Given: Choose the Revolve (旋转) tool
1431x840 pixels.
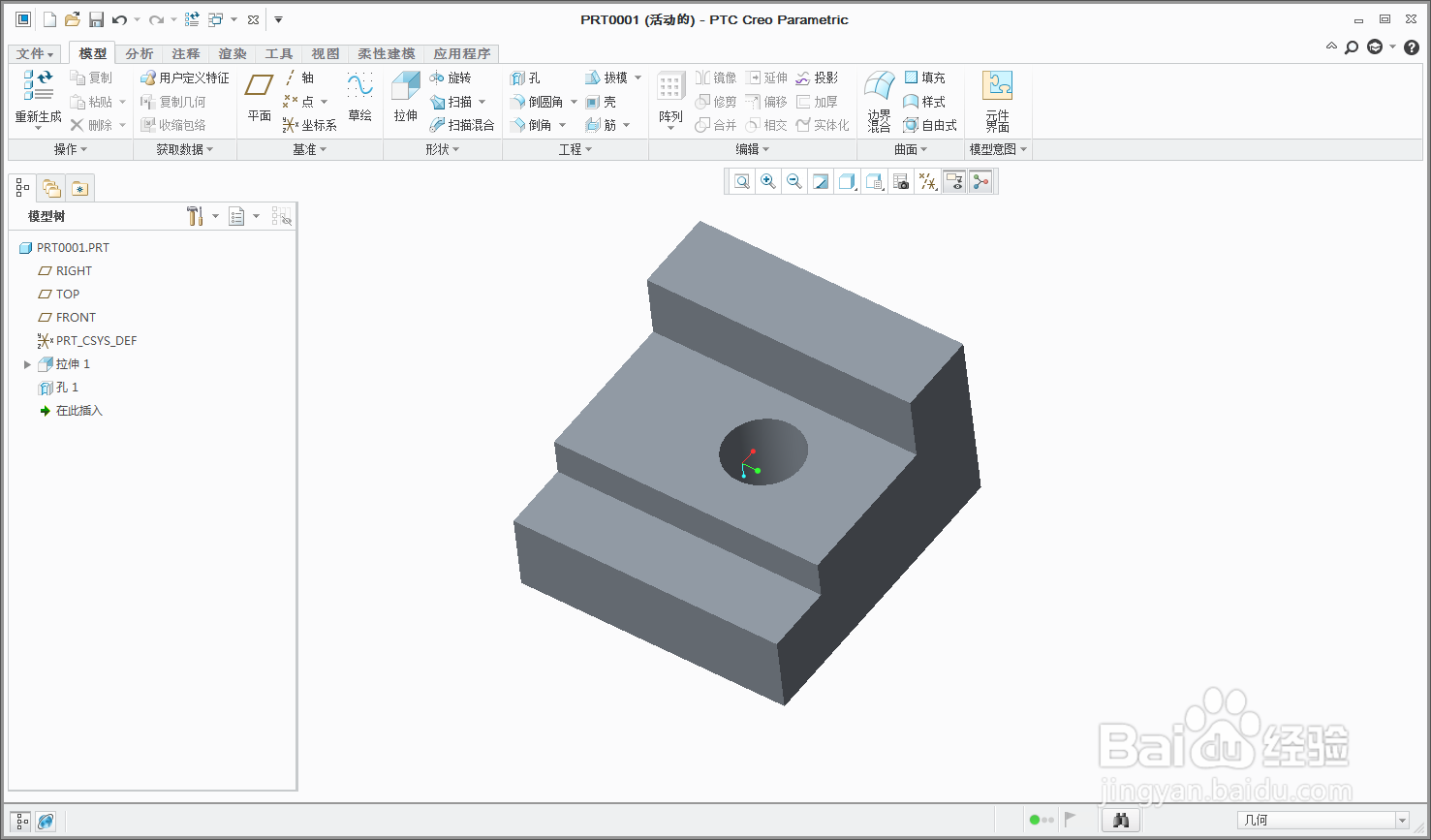Looking at the screenshot, I should [x=451, y=78].
